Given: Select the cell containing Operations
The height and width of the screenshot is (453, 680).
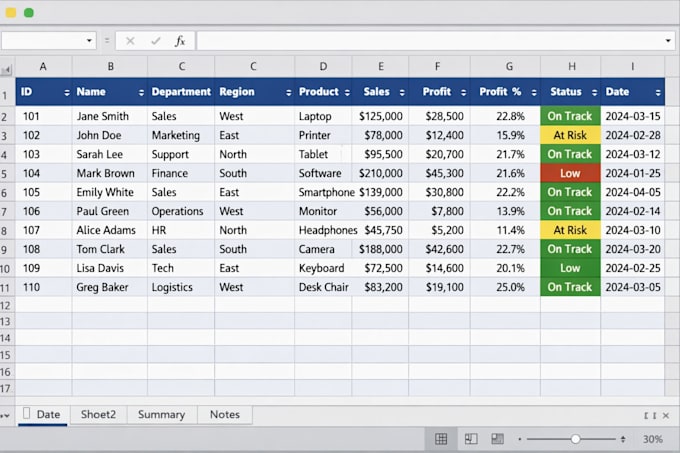Looking at the screenshot, I should pyautogui.click(x=181, y=211).
